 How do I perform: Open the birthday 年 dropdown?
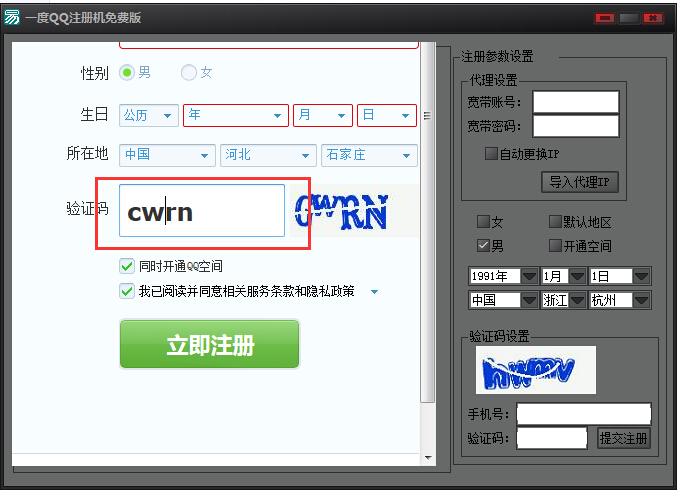tap(236, 115)
